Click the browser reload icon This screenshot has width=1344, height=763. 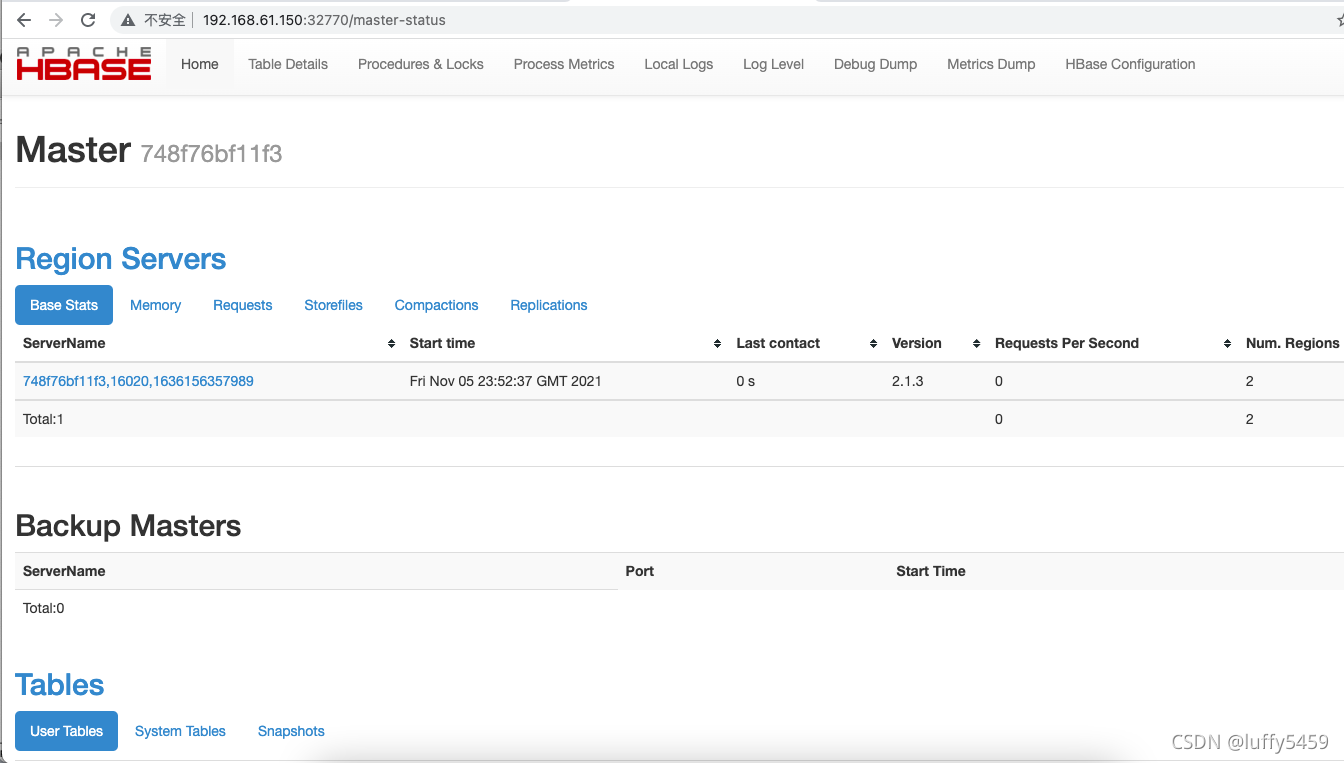click(88, 19)
